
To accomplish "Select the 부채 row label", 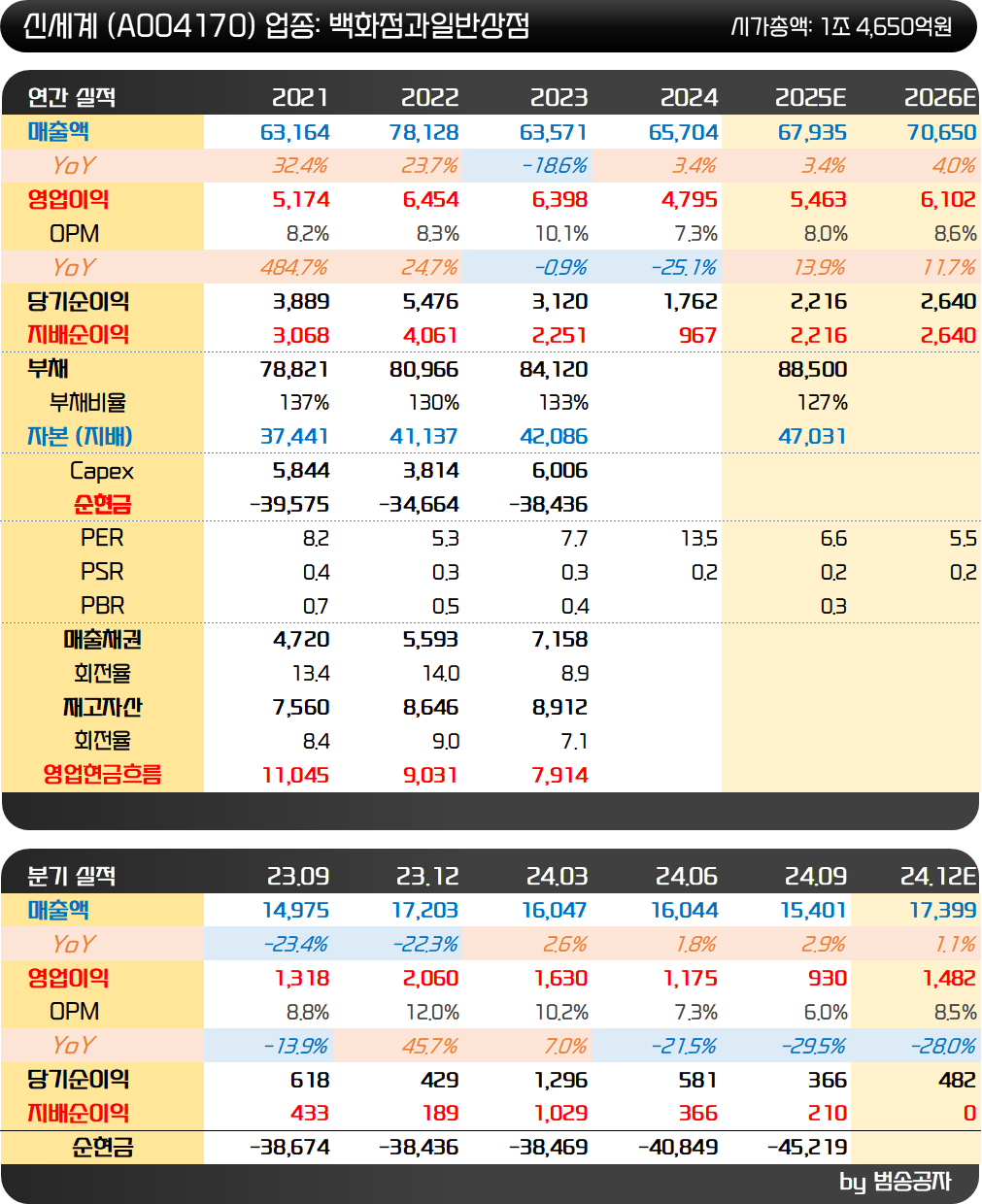I will click(x=48, y=369).
